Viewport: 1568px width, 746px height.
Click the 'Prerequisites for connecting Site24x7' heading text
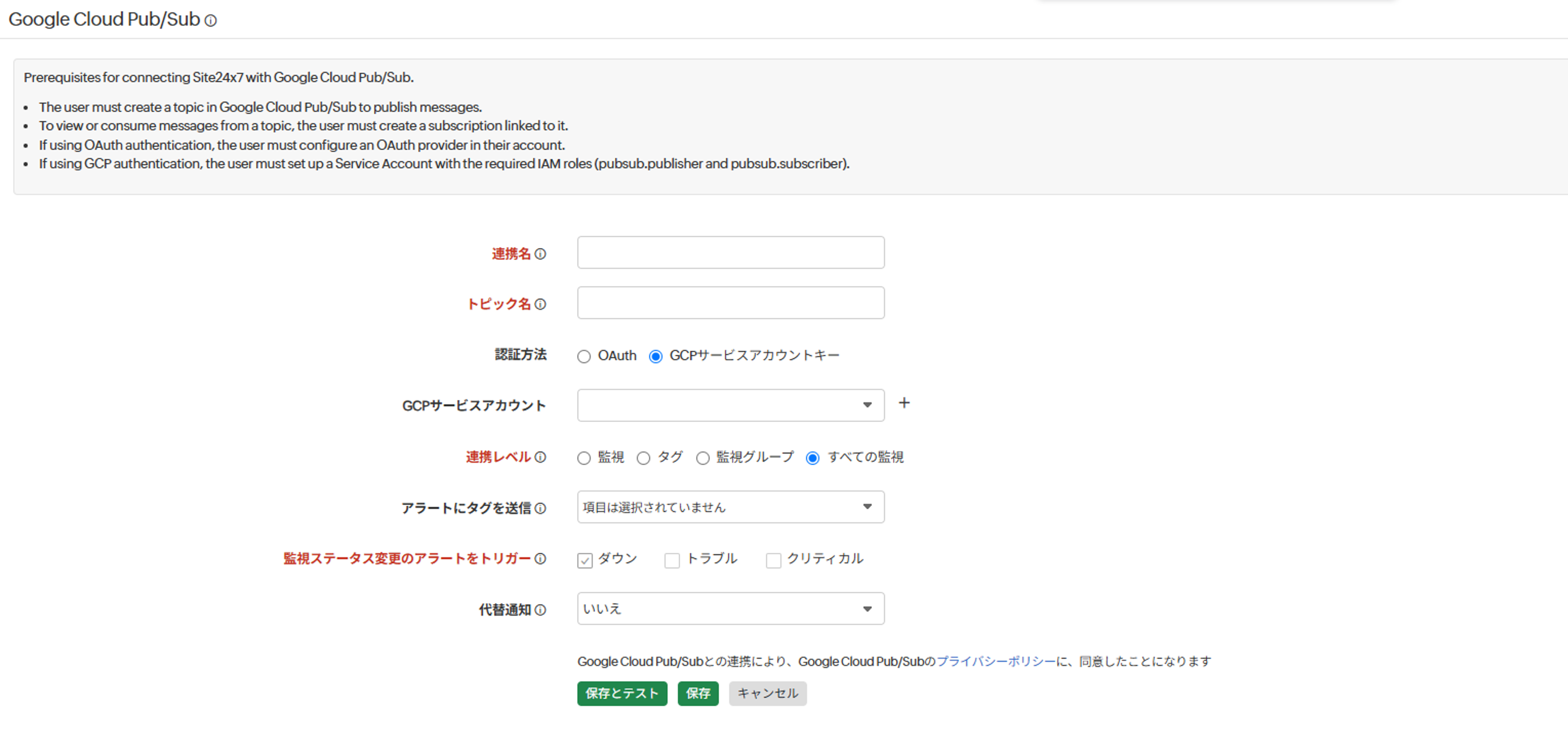pos(218,77)
